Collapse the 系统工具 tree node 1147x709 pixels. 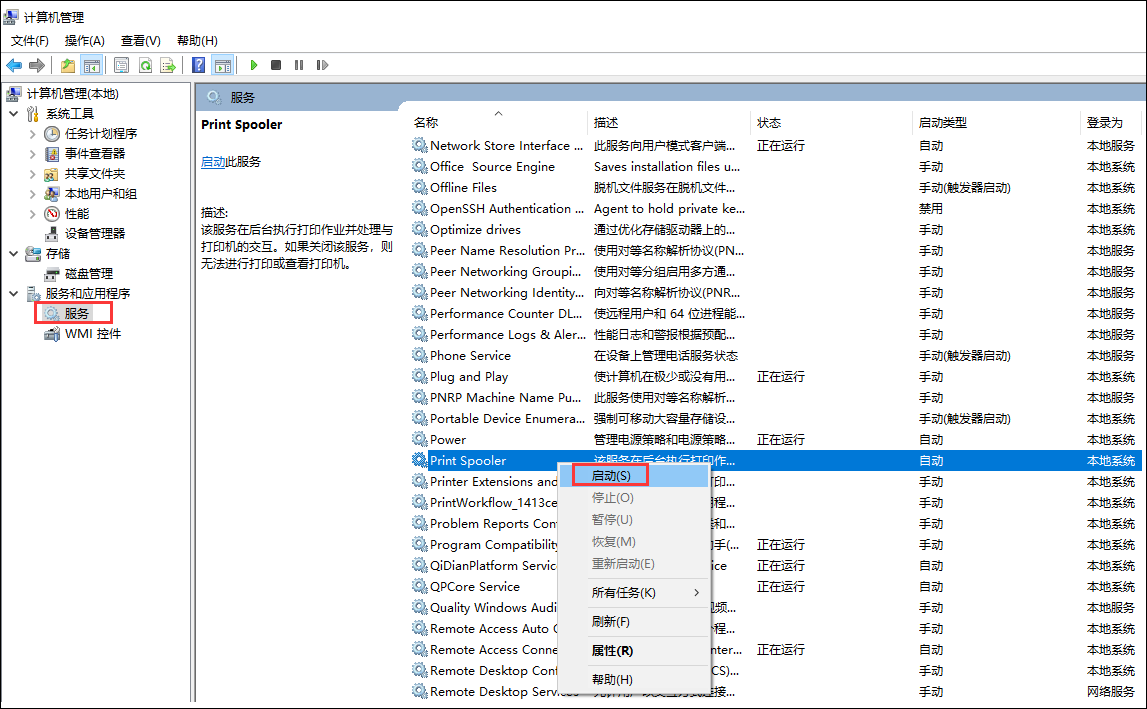click(13, 114)
